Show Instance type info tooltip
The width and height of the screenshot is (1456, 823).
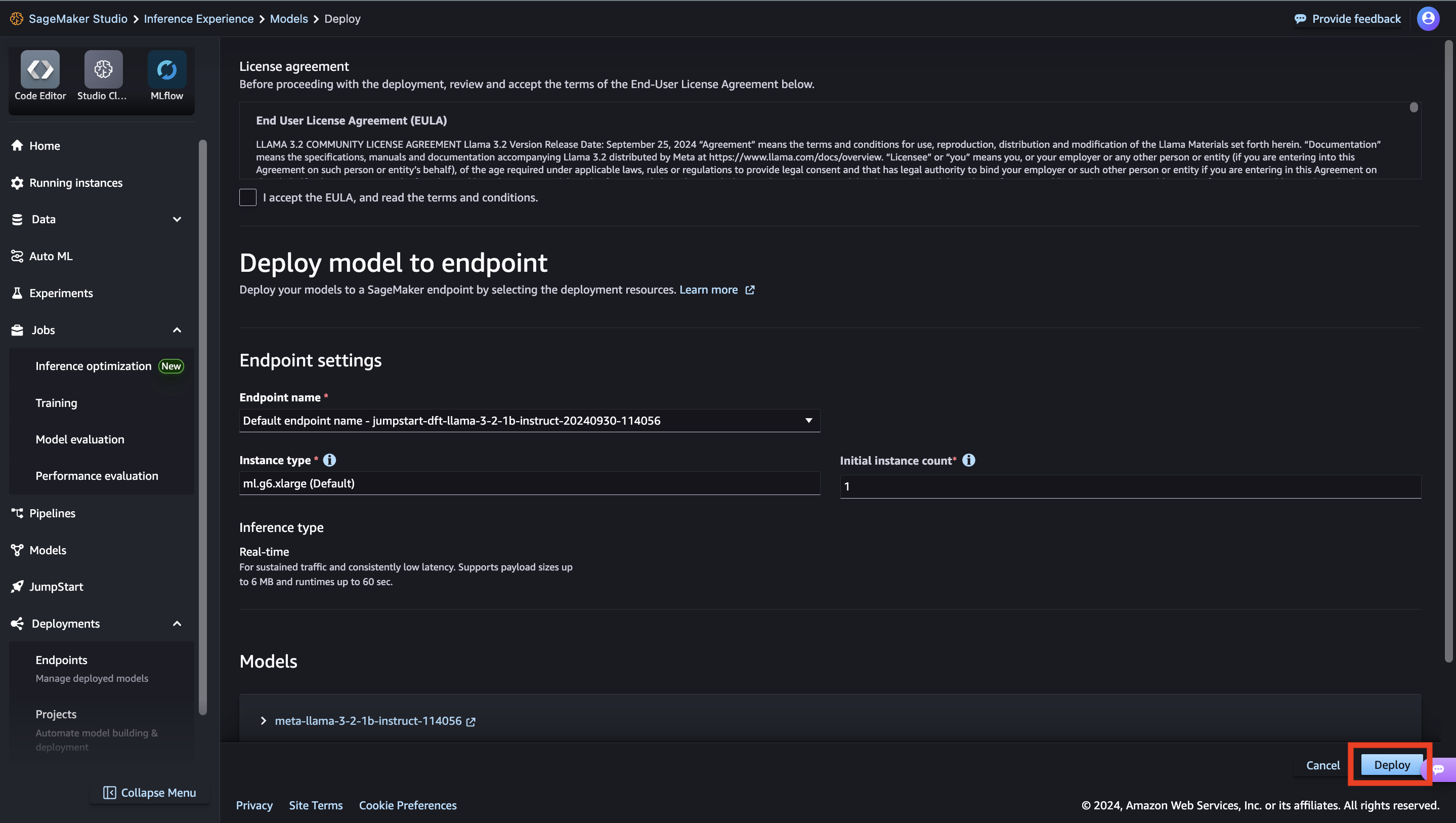(329, 460)
